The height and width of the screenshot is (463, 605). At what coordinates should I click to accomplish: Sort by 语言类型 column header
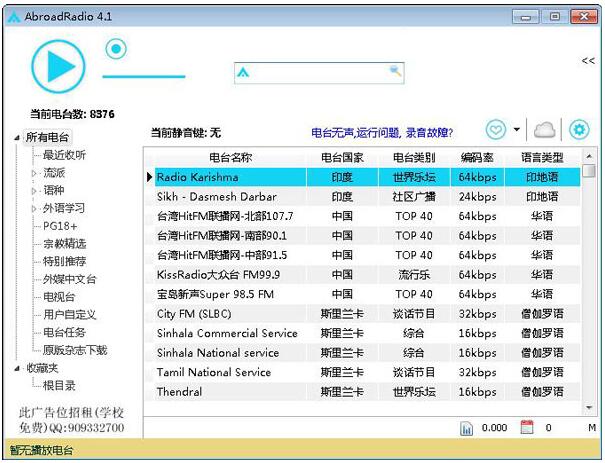(x=542, y=157)
